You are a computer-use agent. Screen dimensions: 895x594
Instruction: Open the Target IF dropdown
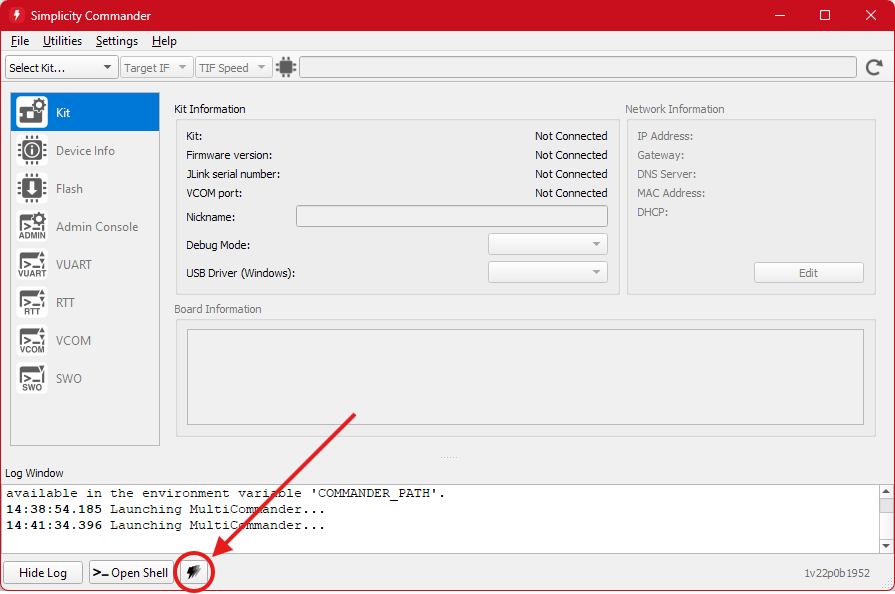(x=156, y=67)
